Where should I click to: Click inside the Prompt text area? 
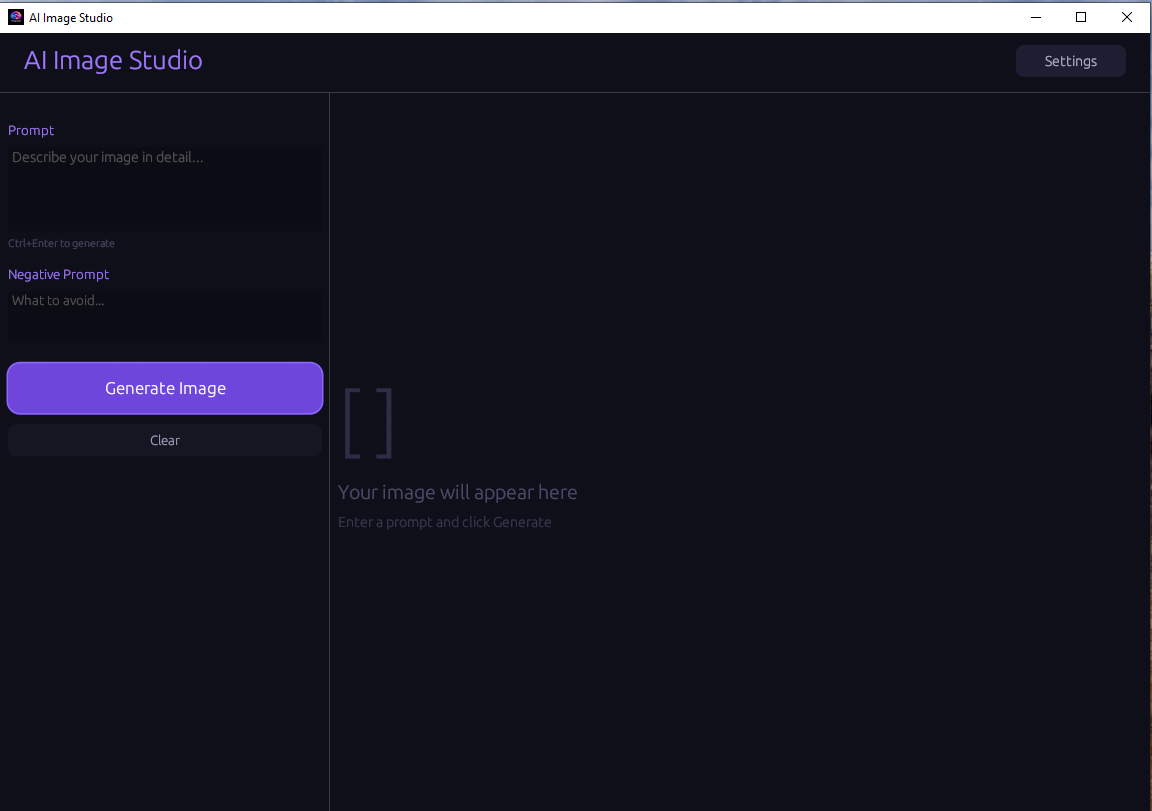point(164,188)
